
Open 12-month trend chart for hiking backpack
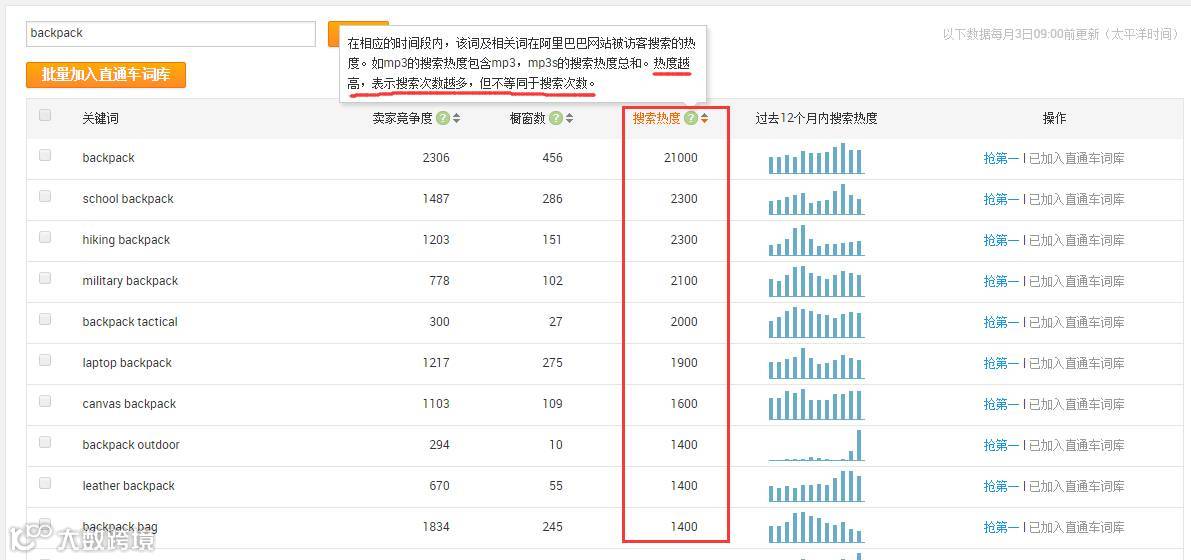tap(817, 240)
